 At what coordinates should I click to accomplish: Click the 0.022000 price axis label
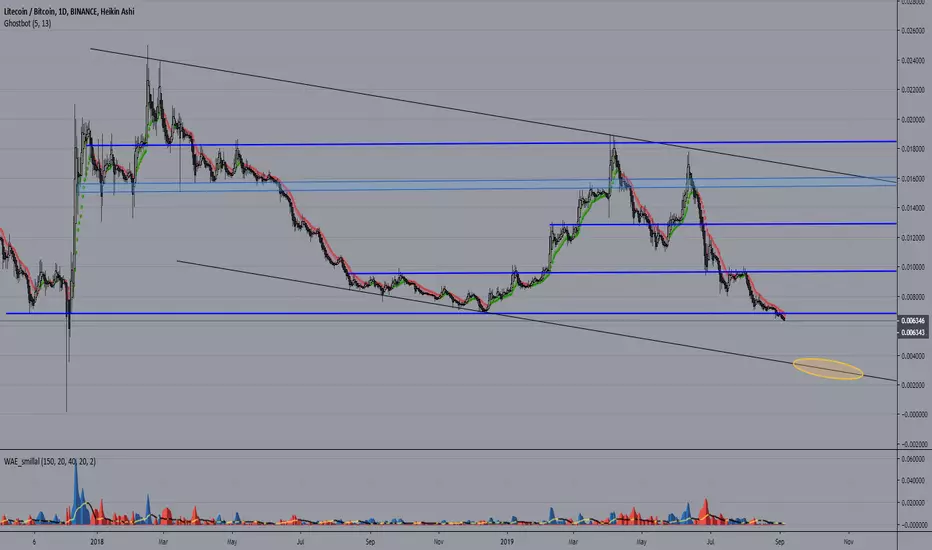(912, 90)
